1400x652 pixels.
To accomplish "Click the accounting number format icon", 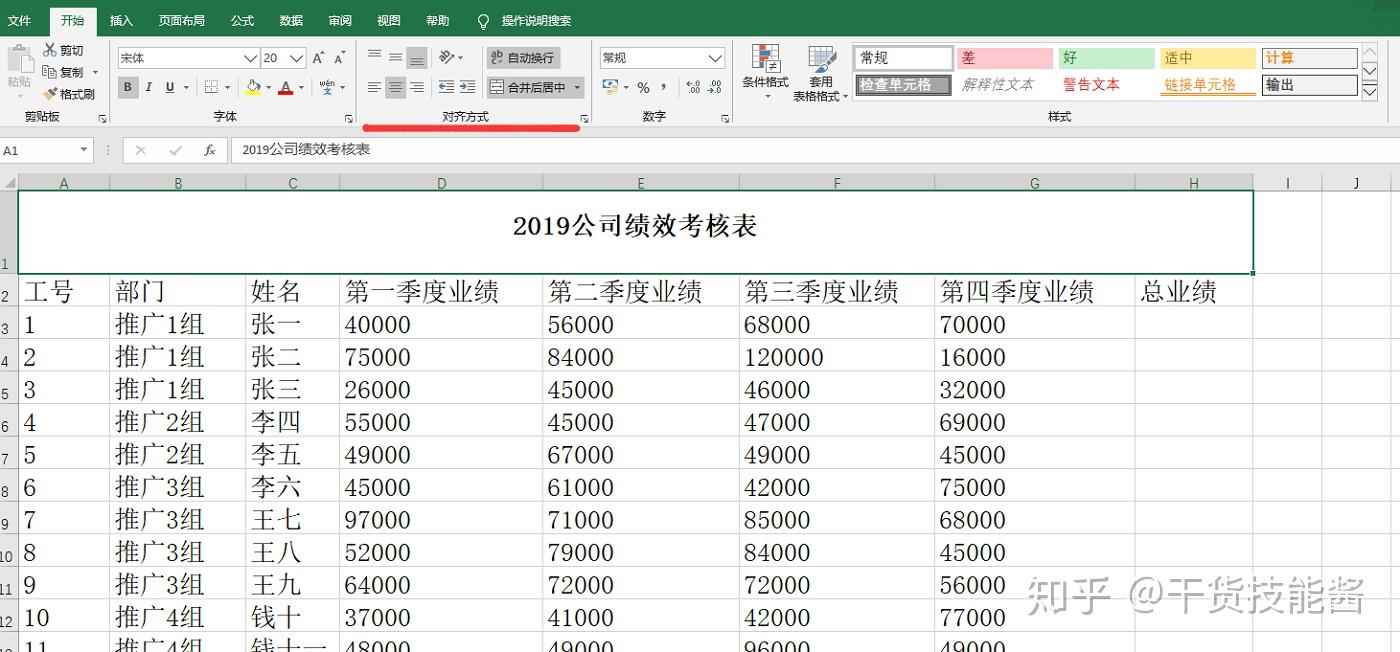I will coord(611,87).
